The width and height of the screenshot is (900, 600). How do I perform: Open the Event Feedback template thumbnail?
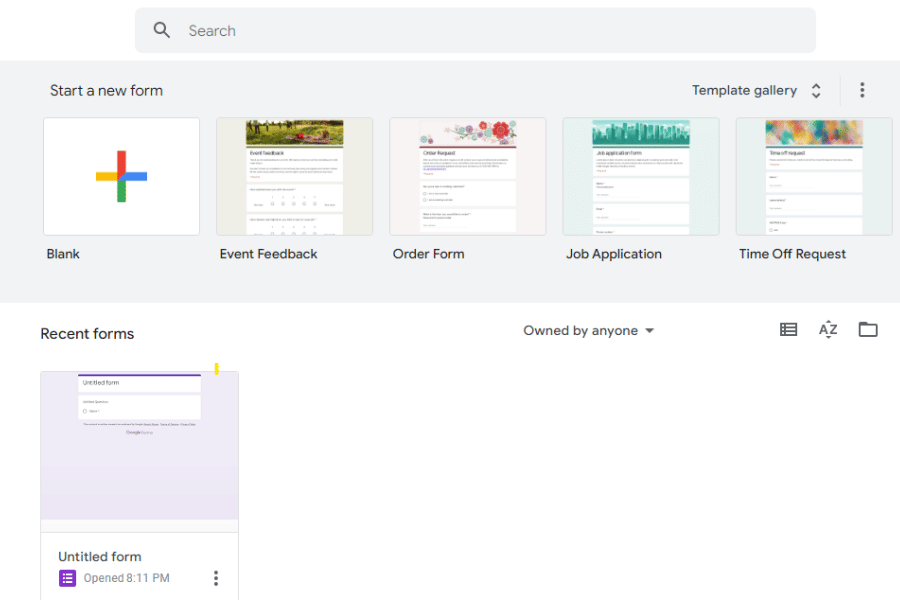point(294,177)
